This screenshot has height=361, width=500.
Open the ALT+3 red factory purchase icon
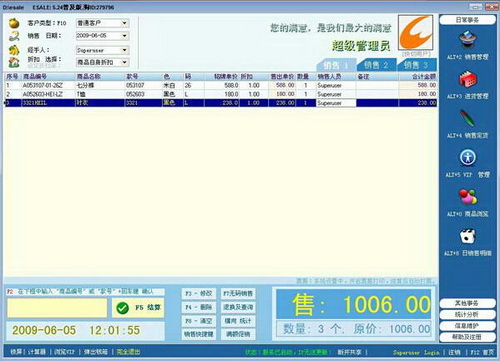pos(468,79)
